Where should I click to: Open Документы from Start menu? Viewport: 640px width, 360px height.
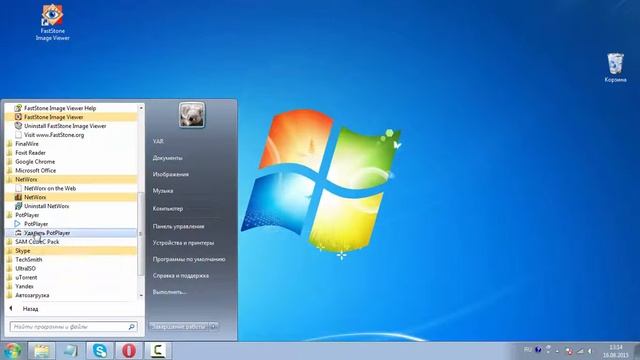[x=167, y=158]
